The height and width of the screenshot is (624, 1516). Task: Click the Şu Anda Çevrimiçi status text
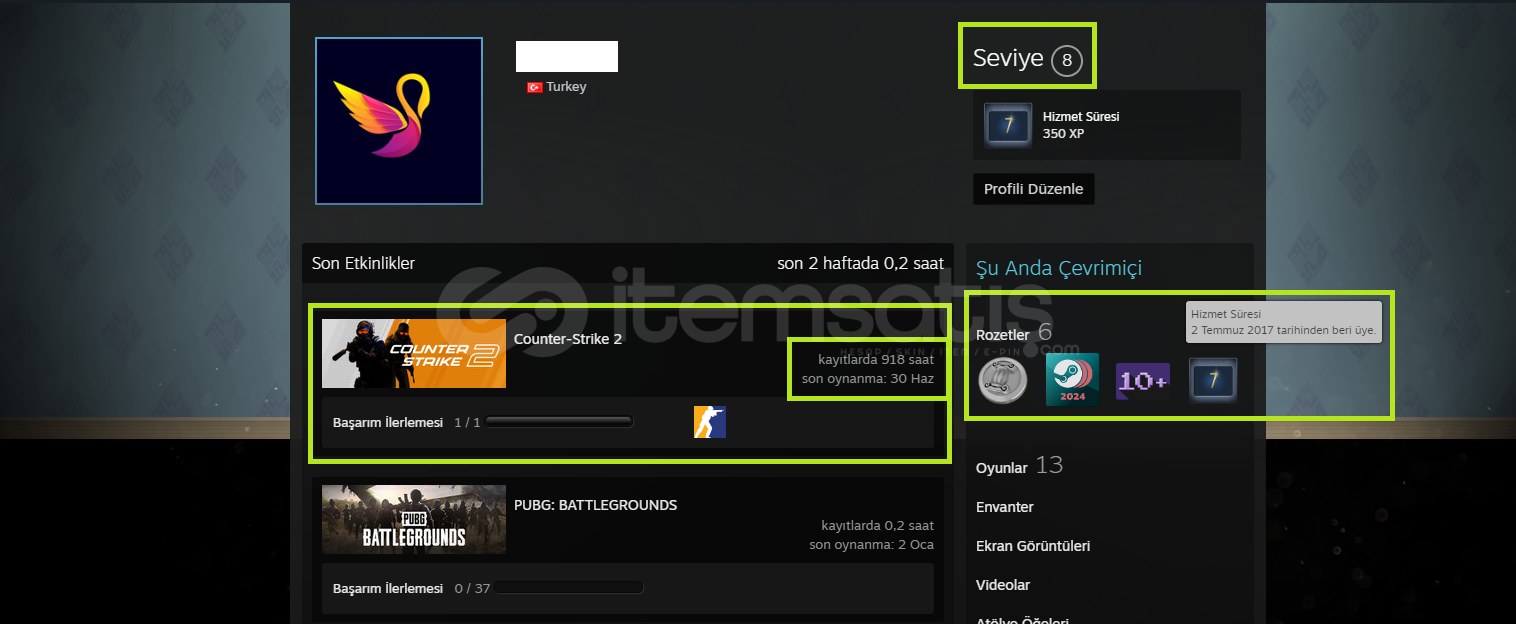coord(1059,268)
